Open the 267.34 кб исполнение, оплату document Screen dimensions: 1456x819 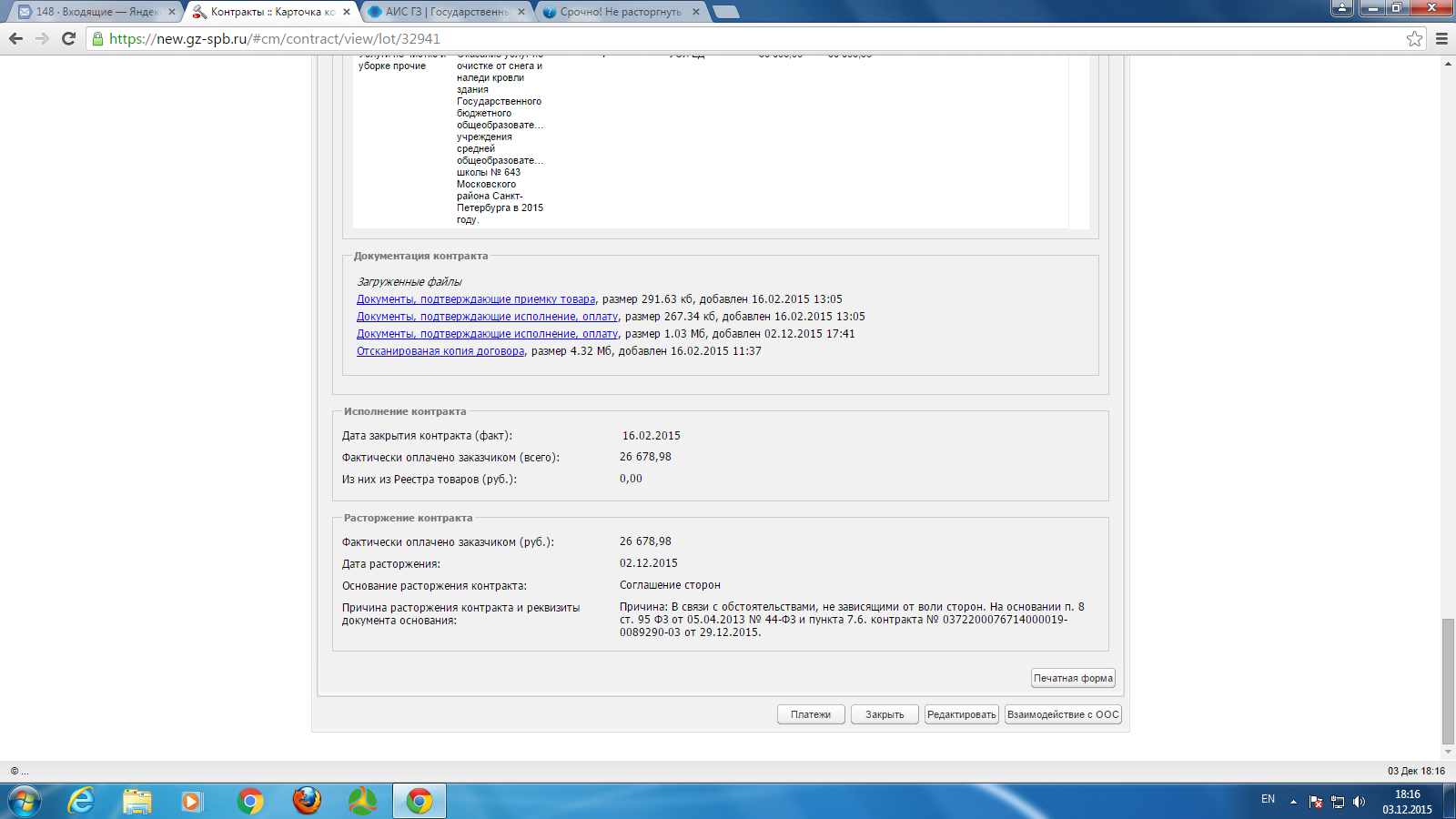tap(487, 317)
